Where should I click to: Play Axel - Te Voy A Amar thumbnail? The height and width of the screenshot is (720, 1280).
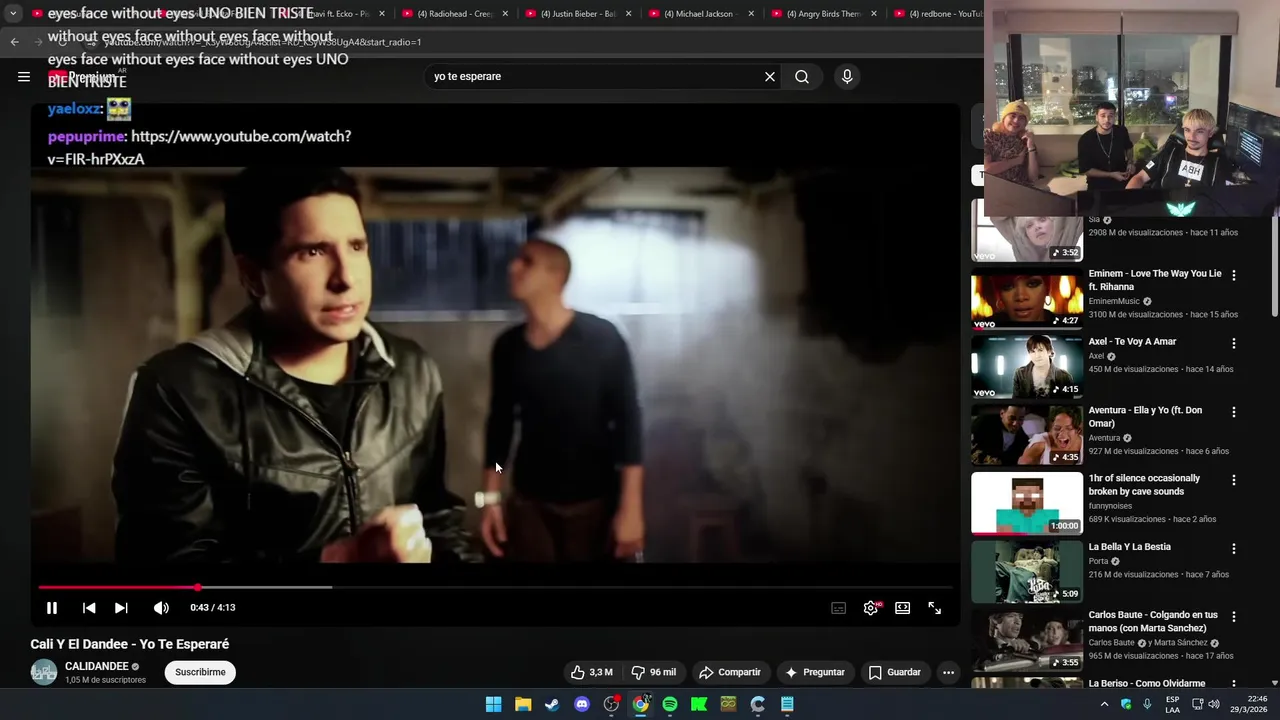coord(1027,367)
